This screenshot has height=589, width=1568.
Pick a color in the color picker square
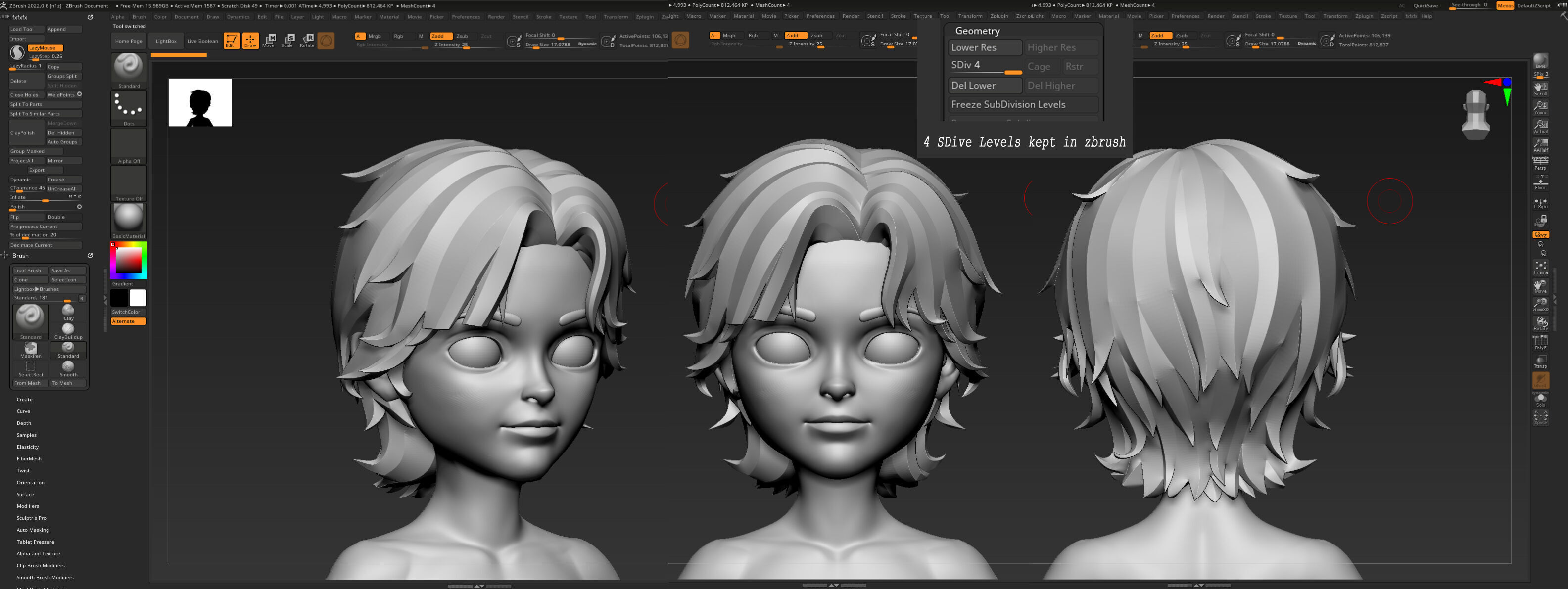129,261
